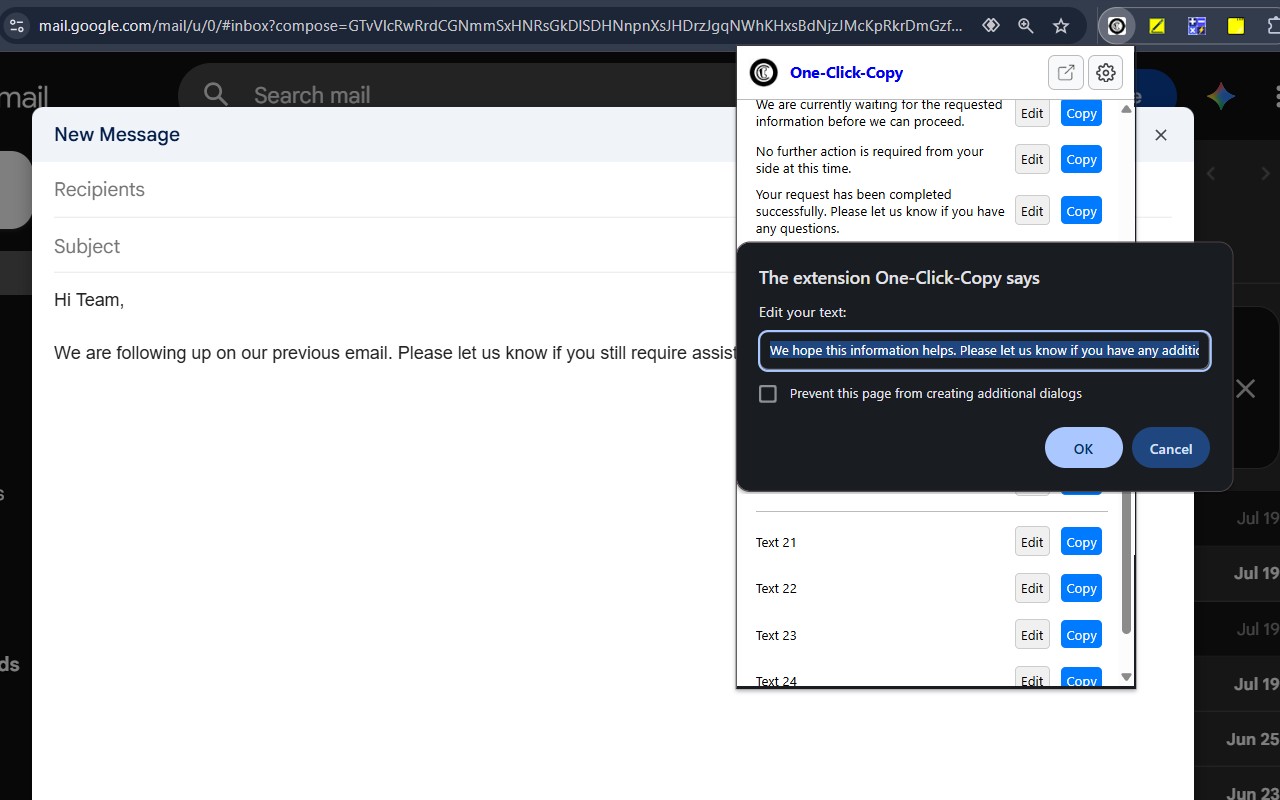
Task: Copy Text 21 snippet
Action: (1081, 542)
